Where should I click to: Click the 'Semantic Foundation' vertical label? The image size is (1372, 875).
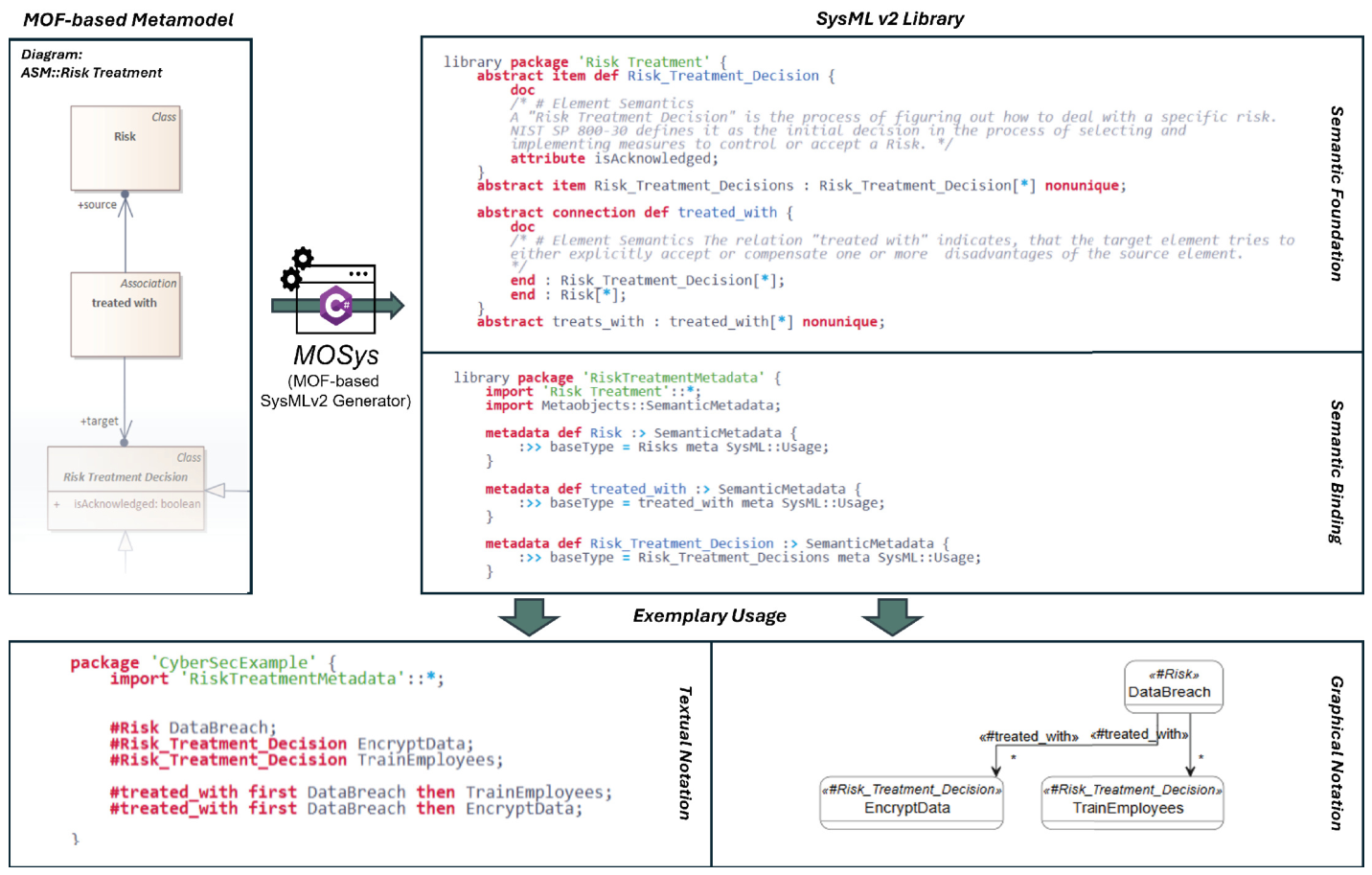(x=1337, y=194)
